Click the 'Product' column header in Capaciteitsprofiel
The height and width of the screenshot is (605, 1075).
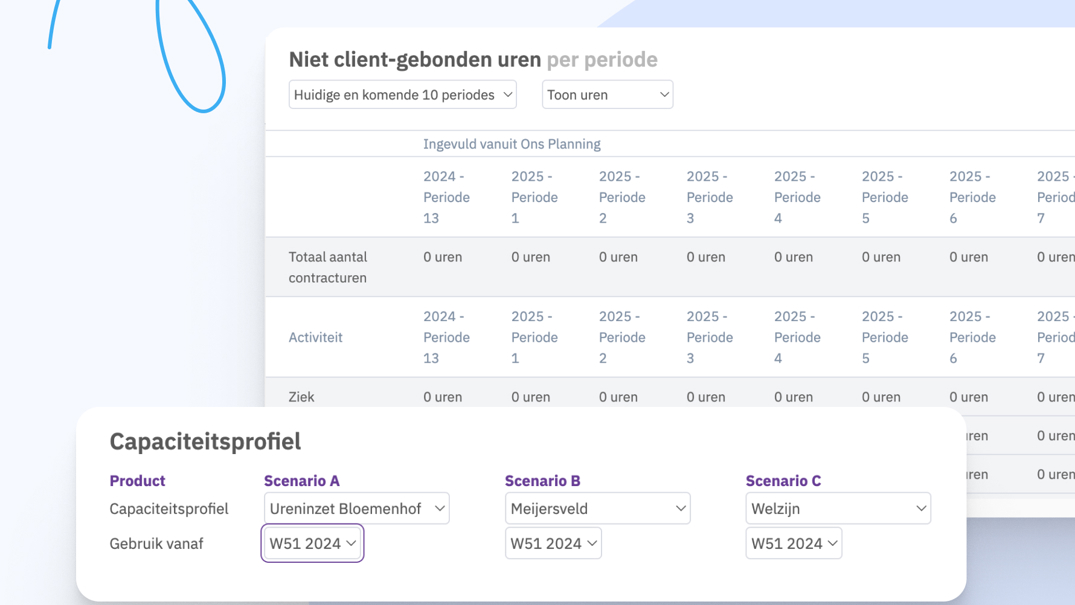(x=137, y=480)
